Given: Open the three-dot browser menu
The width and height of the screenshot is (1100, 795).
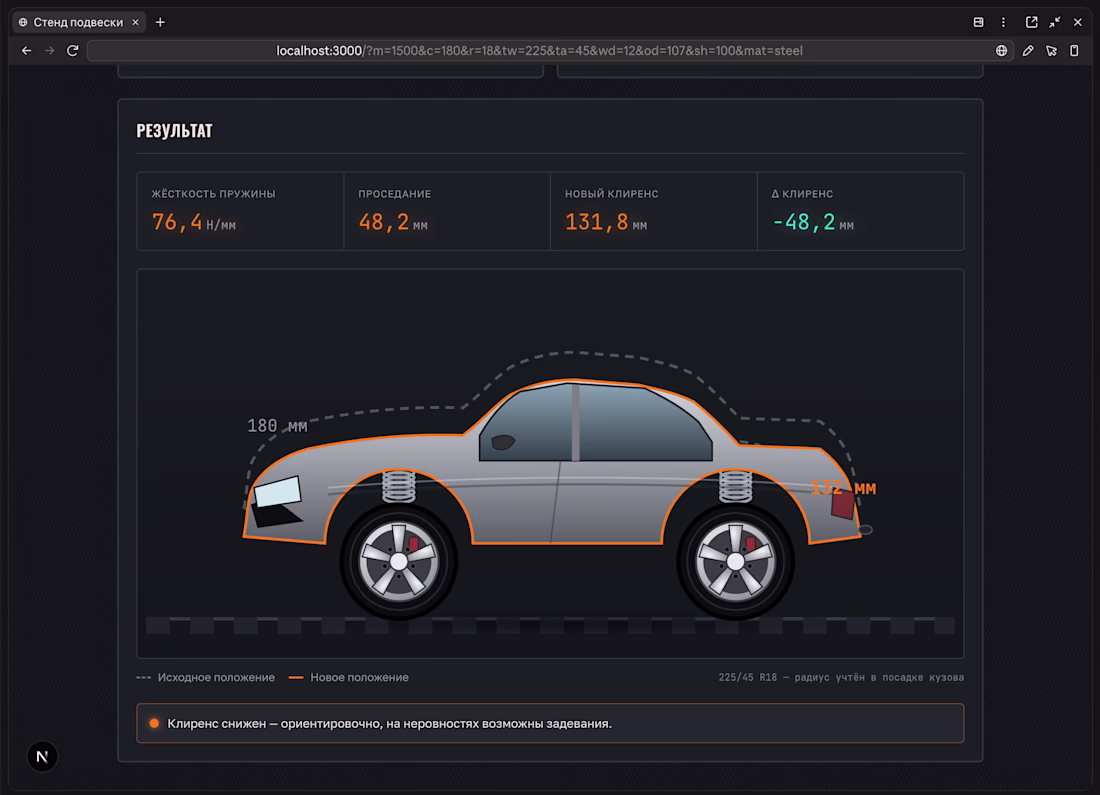Looking at the screenshot, I should click(1003, 22).
